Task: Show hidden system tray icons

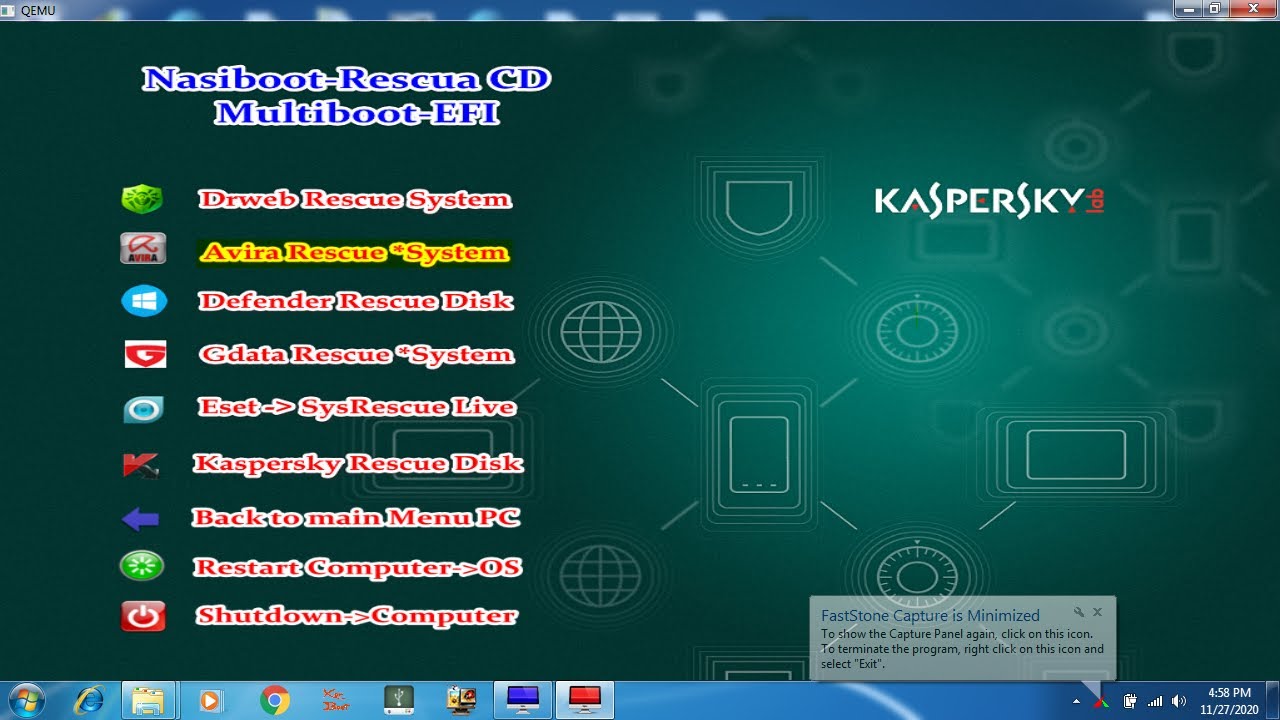Action: click(x=1076, y=701)
